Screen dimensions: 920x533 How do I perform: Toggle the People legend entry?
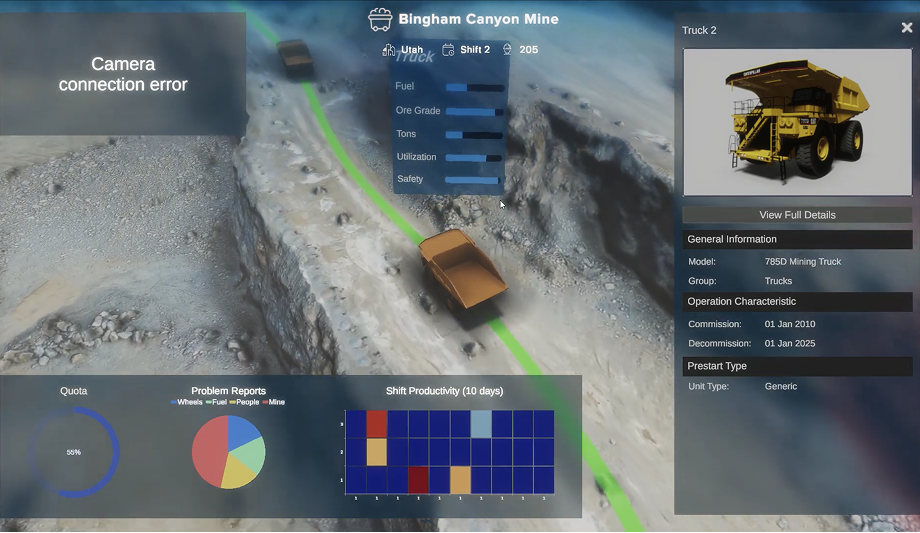(x=244, y=402)
